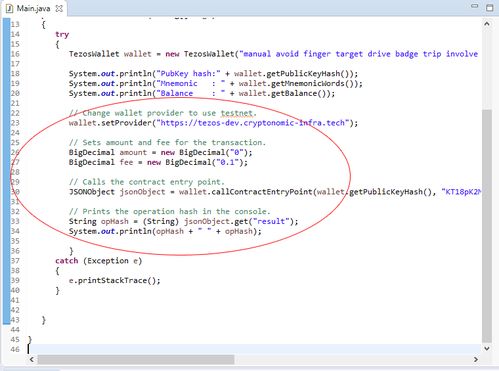Click vertical scrollbar up arrow
Screen dimensions: 499x371
point(487,24)
